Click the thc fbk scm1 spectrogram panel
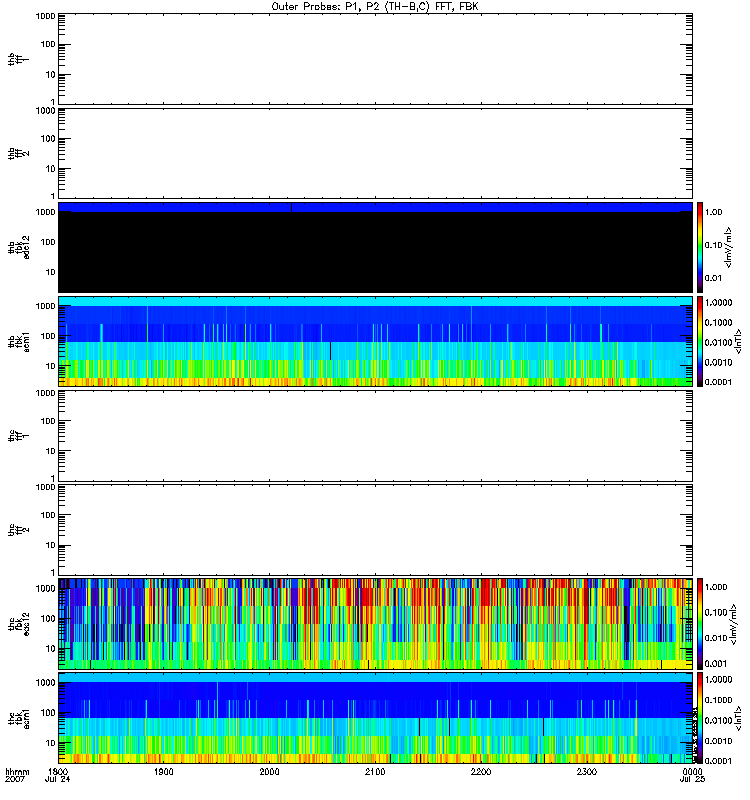This screenshot has width=750, height=800. pos(375,717)
